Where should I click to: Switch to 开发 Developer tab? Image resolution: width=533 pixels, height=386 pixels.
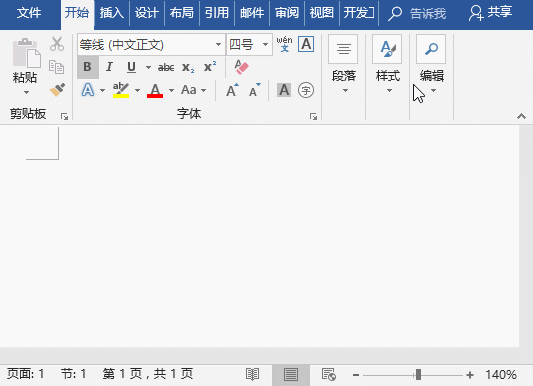coord(359,13)
